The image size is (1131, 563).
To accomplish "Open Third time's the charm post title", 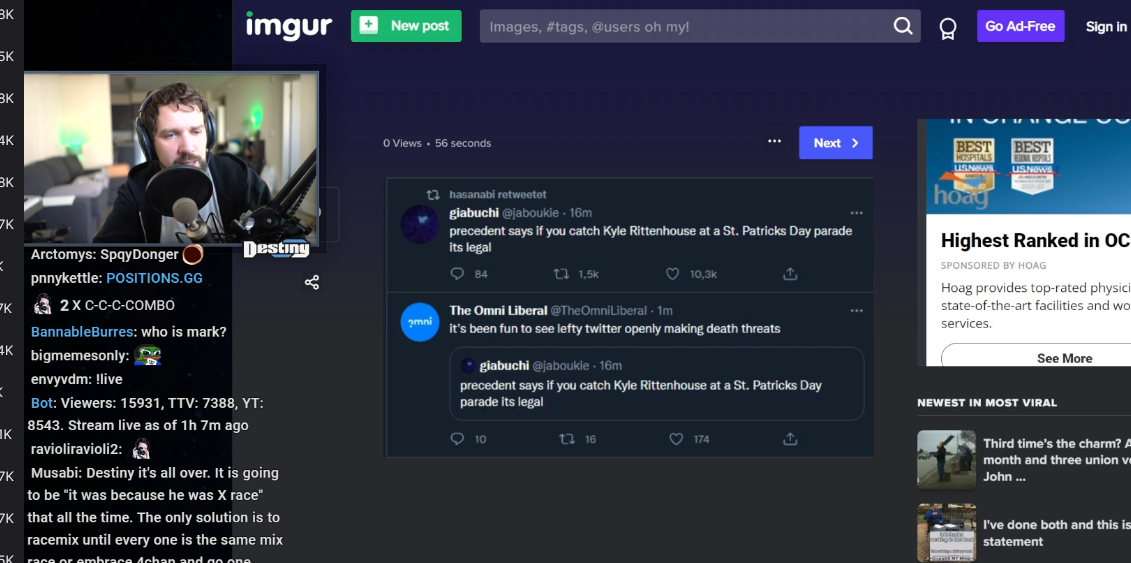I will tap(1056, 460).
